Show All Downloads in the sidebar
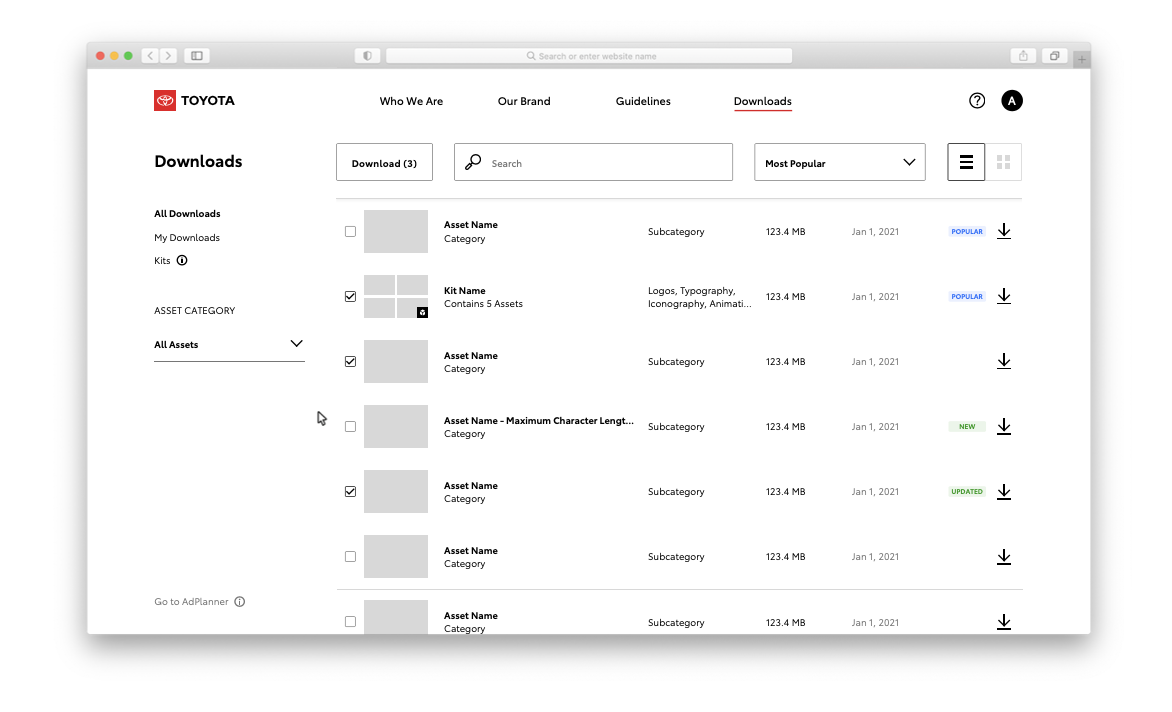 [187, 214]
